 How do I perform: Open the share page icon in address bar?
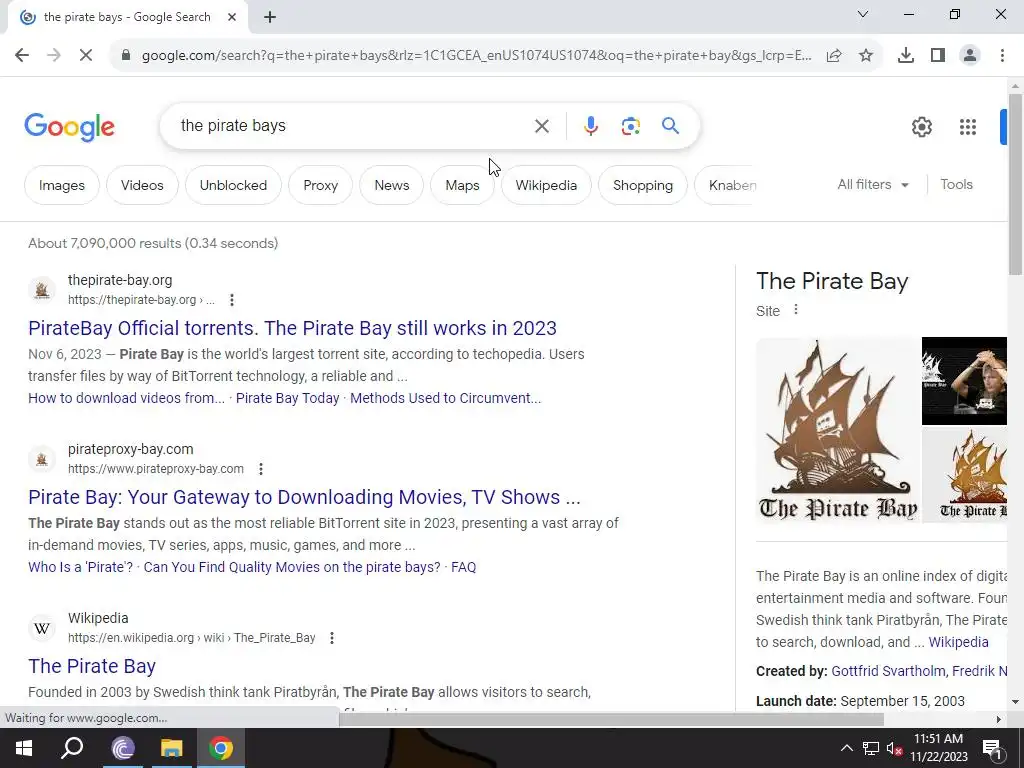coord(834,56)
